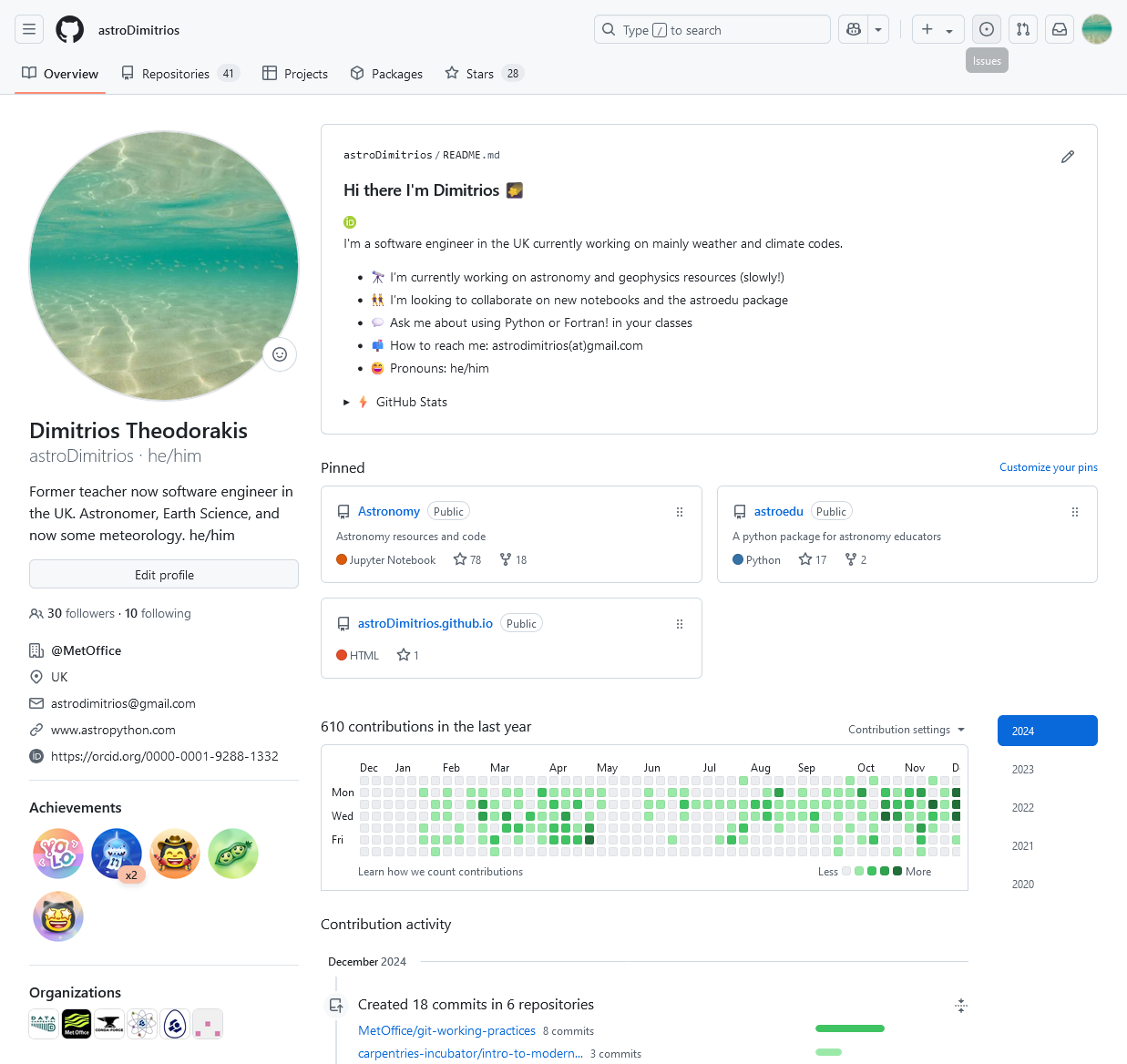Open the www.astropython.com website link

[x=113, y=730]
